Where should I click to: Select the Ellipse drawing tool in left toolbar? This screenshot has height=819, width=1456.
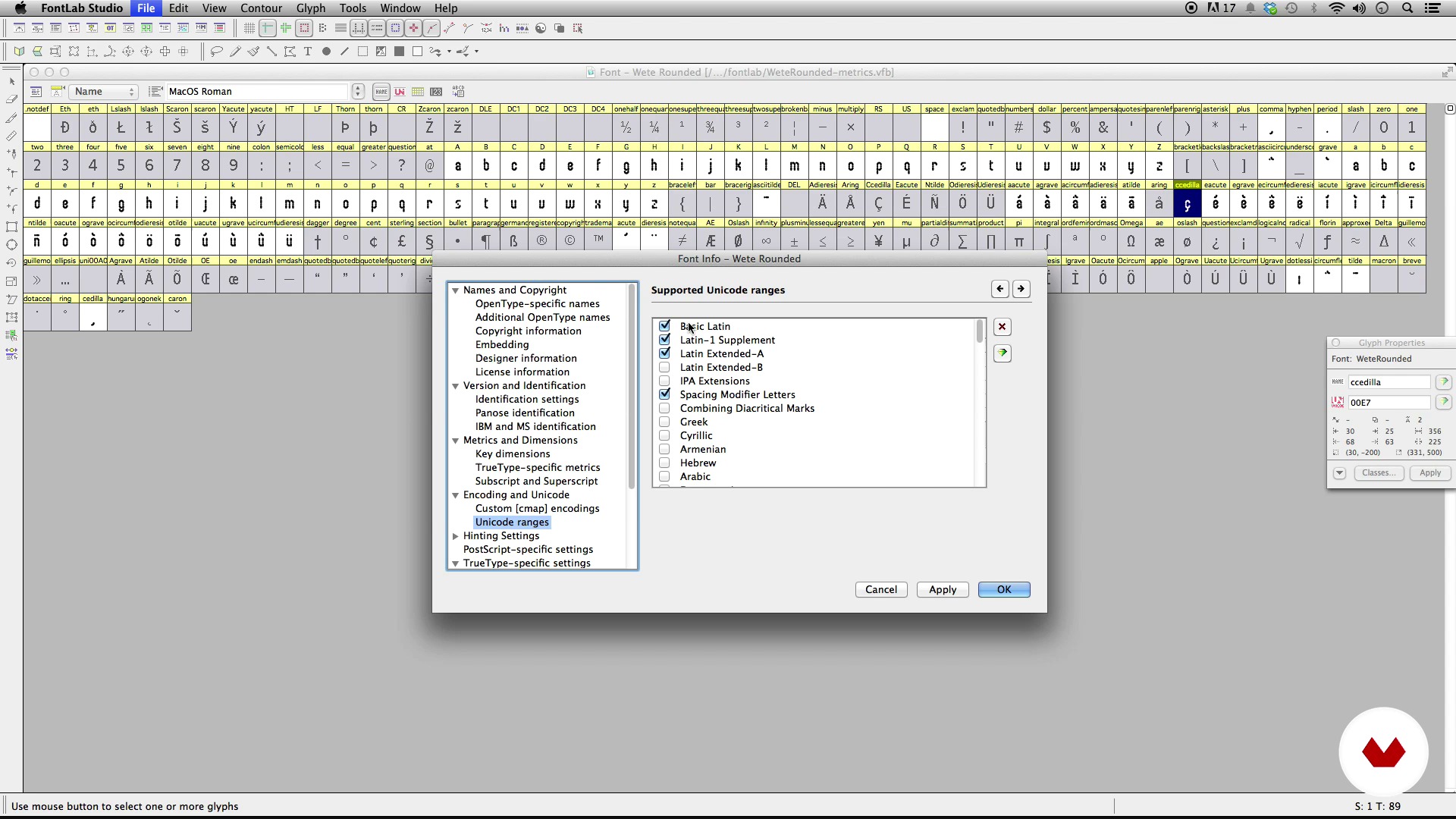pyautogui.click(x=11, y=245)
